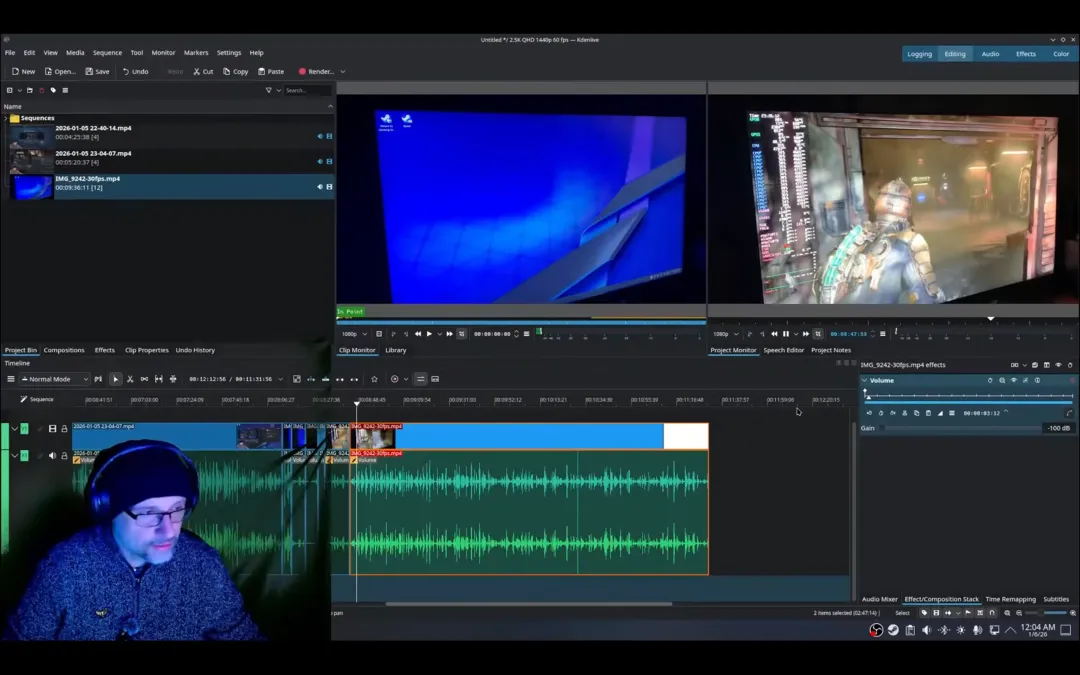
Task: Open the Normal Mode dropdown
Action: pos(54,379)
